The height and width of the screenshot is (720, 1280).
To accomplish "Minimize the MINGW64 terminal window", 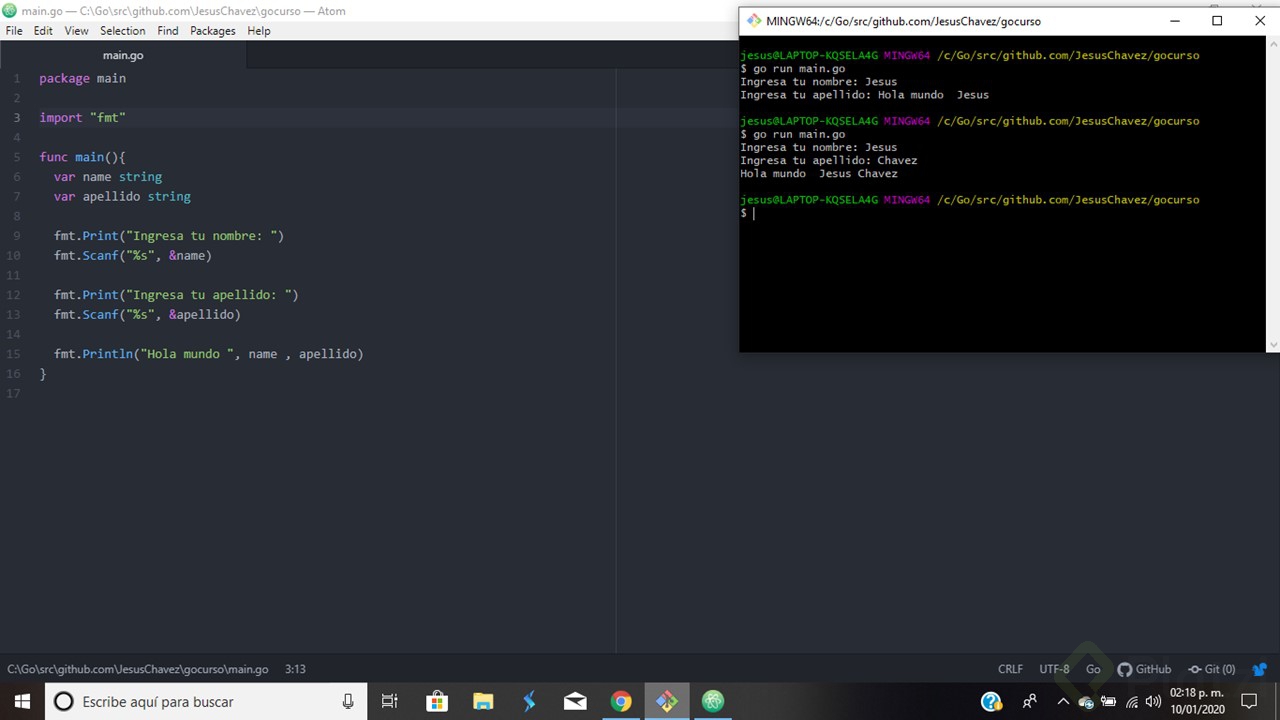I will pyautogui.click(x=1174, y=21).
